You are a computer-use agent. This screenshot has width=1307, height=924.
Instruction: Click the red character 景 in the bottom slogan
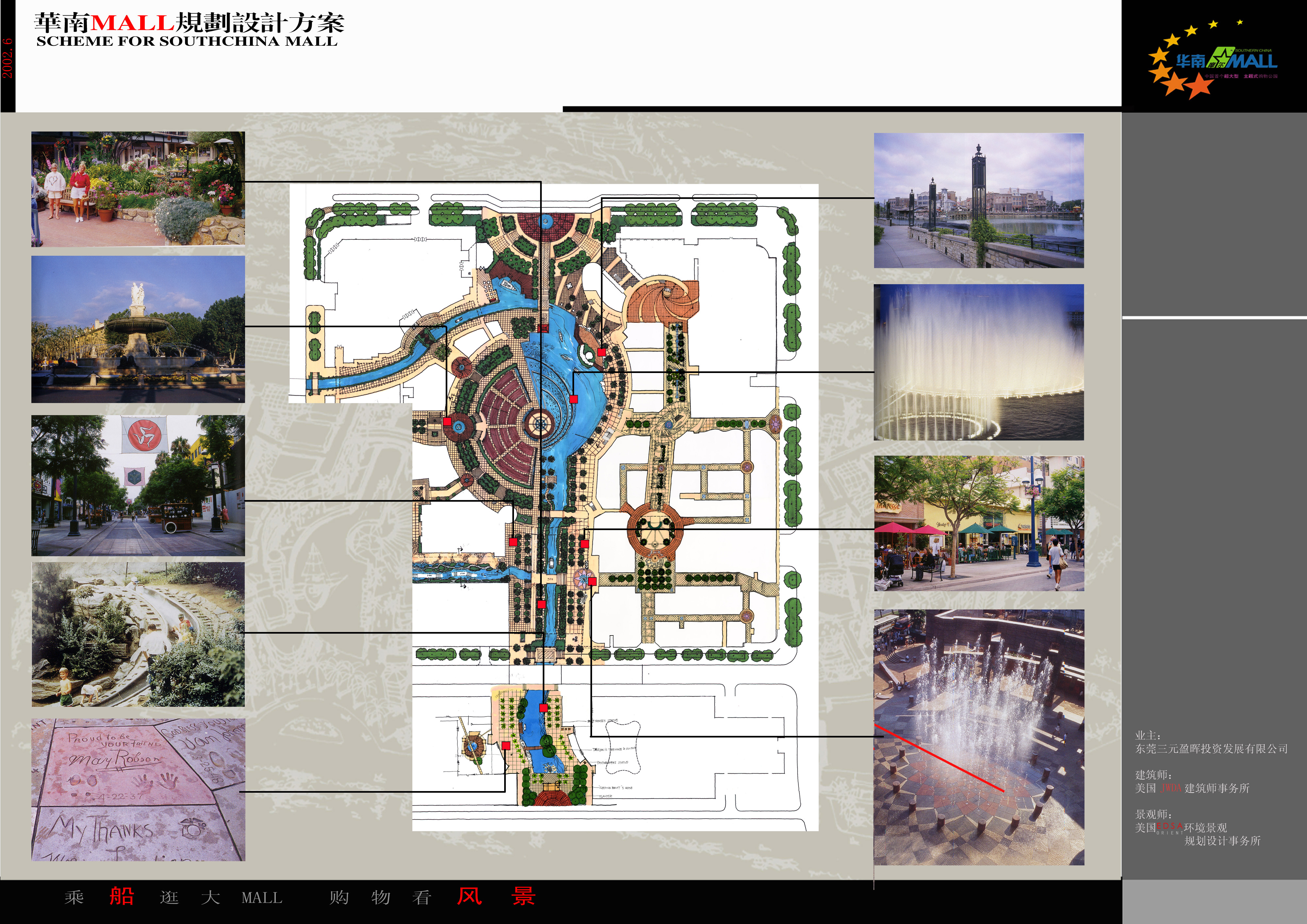pos(523,896)
